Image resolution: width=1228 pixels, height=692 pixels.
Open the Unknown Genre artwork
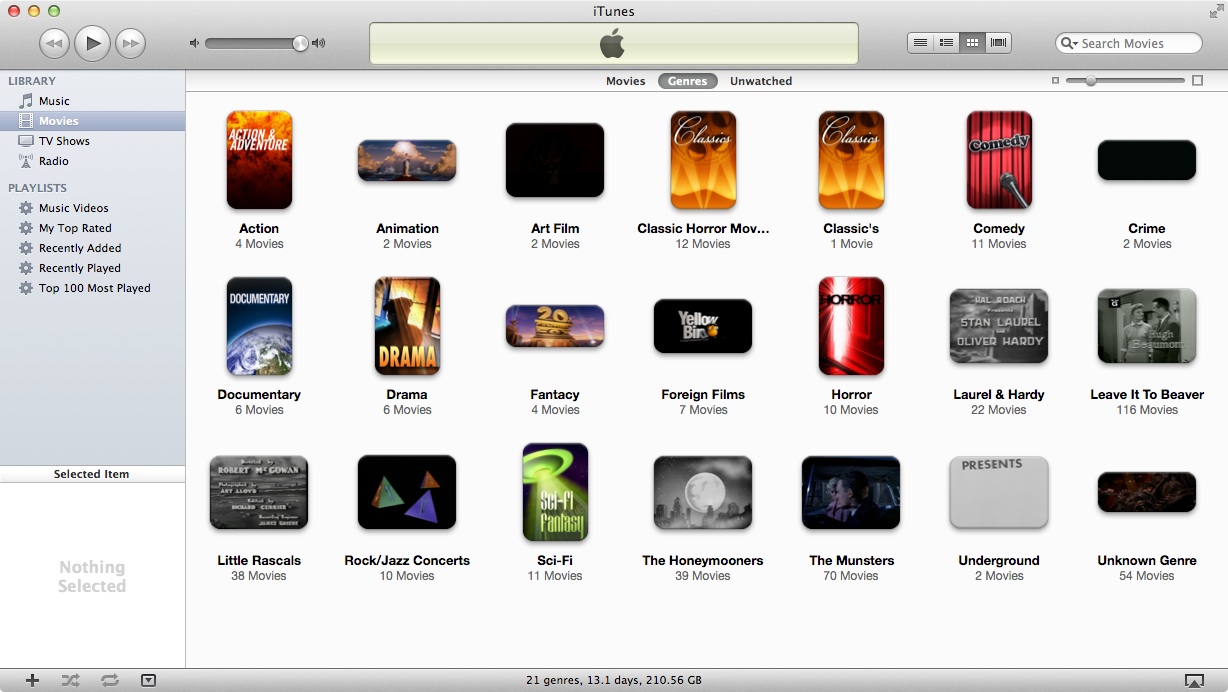[1147, 492]
